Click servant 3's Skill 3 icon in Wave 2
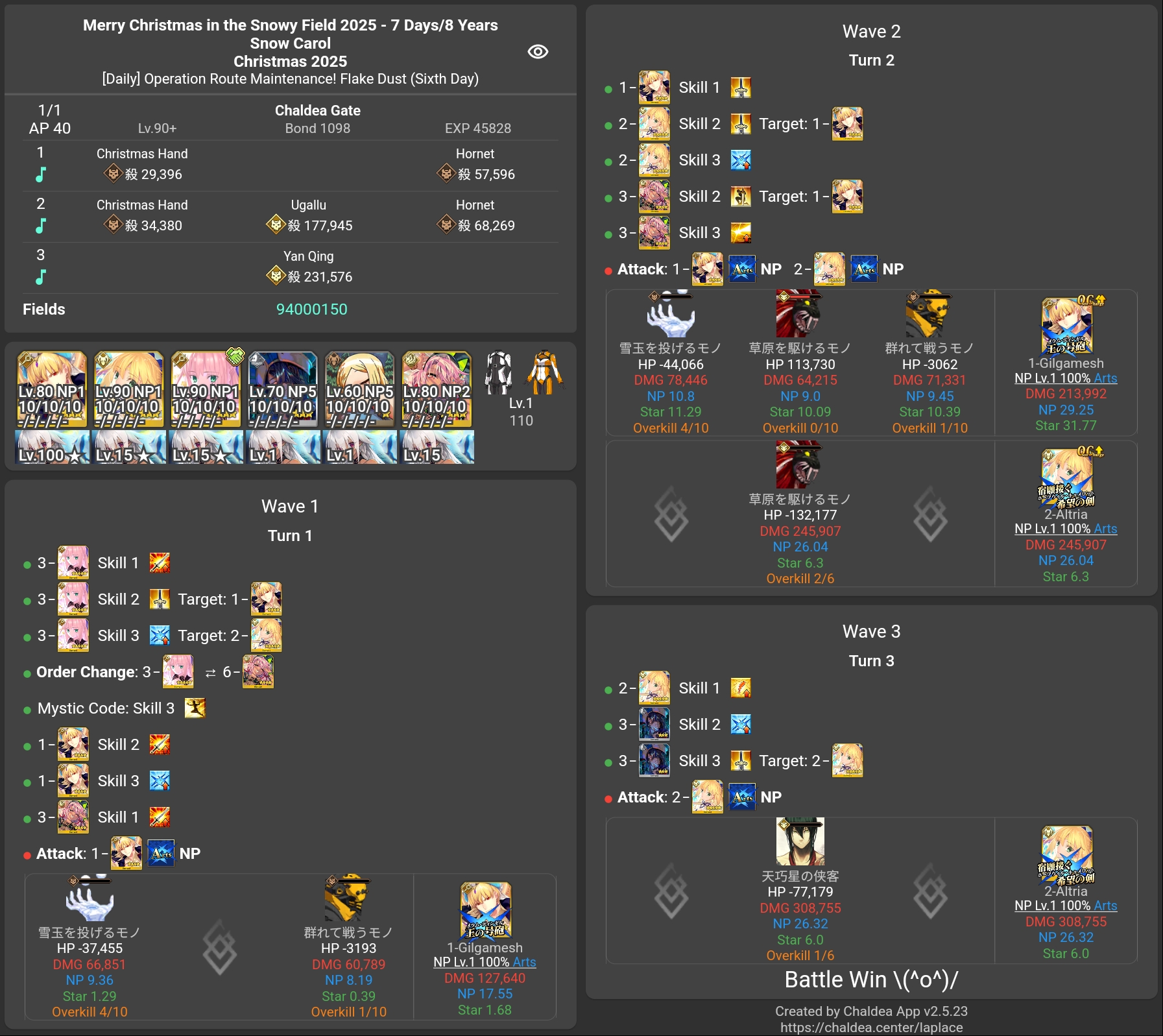The height and width of the screenshot is (1036, 1163). tap(741, 233)
